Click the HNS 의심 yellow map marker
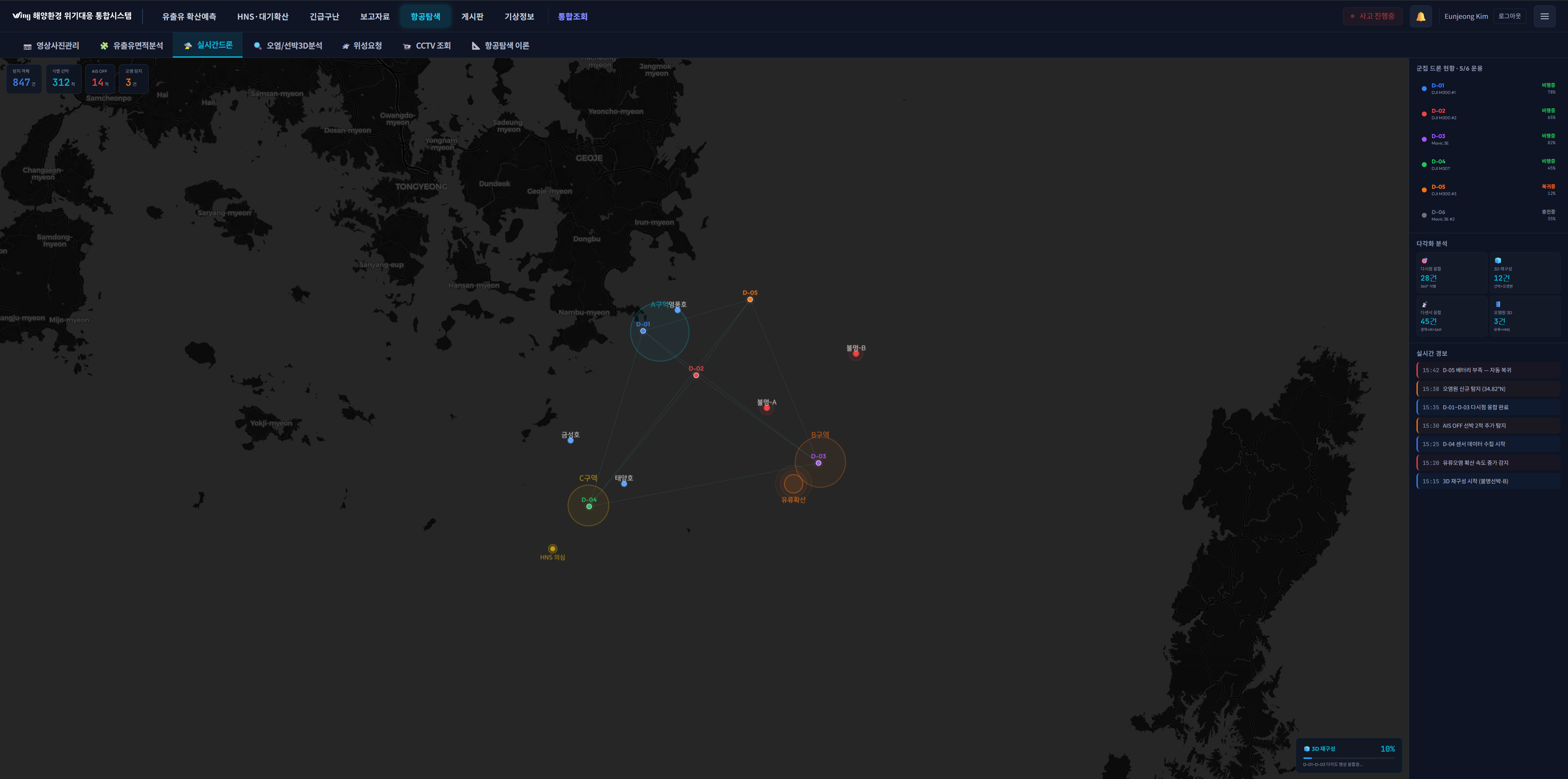 [552, 549]
